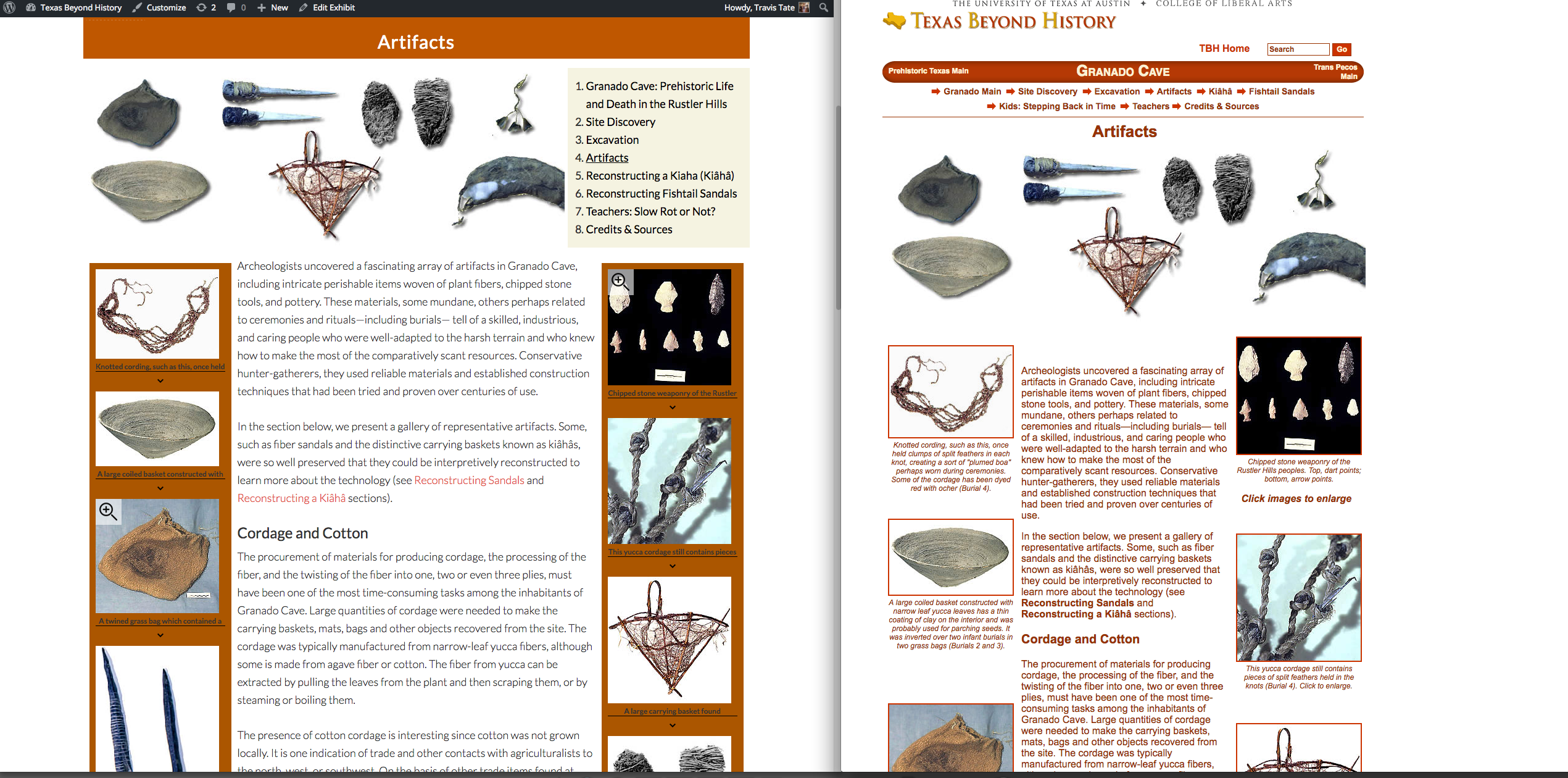Open Artifacts nav link in right window
Image resolution: width=1568 pixels, height=778 pixels.
pyautogui.click(x=1174, y=91)
